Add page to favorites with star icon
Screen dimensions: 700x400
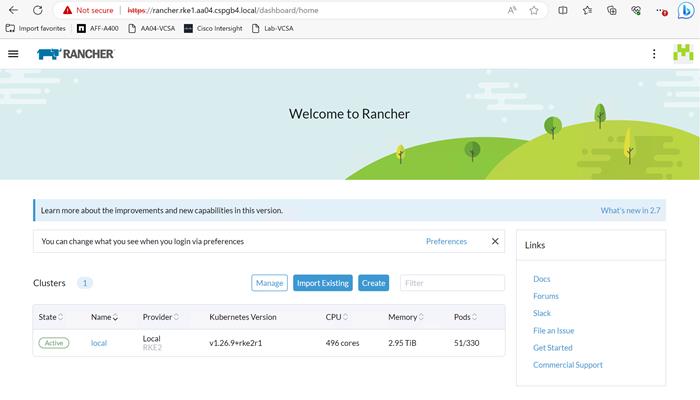tap(534, 10)
